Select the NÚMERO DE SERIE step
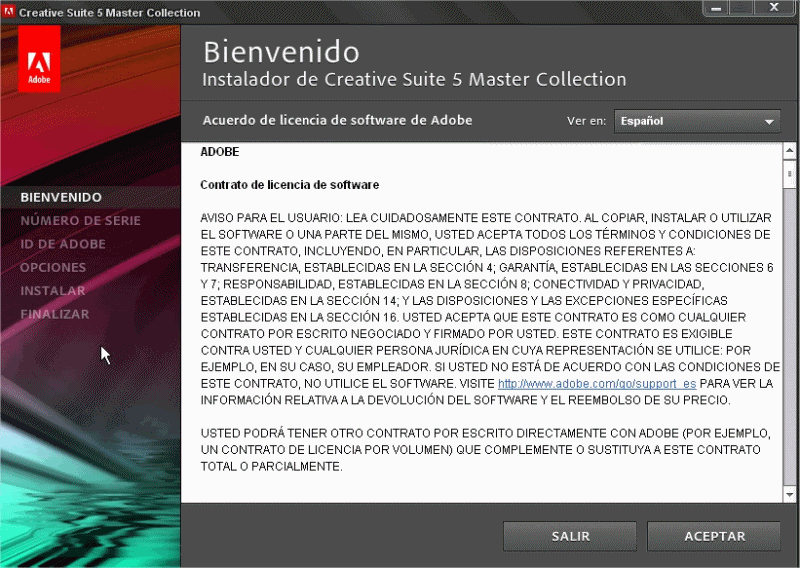Image resolution: width=800 pixels, height=568 pixels. pos(81,220)
